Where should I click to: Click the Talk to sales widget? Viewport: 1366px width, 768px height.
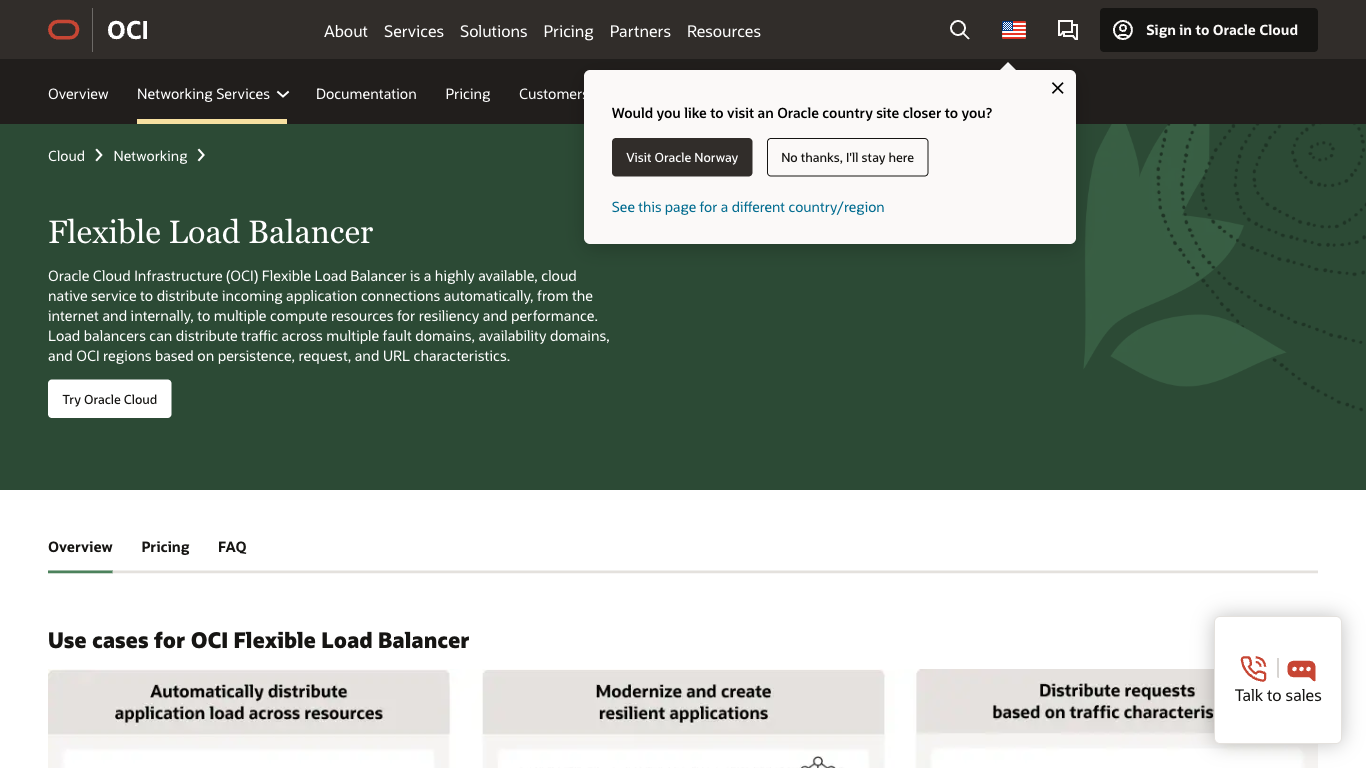(x=1277, y=680)
